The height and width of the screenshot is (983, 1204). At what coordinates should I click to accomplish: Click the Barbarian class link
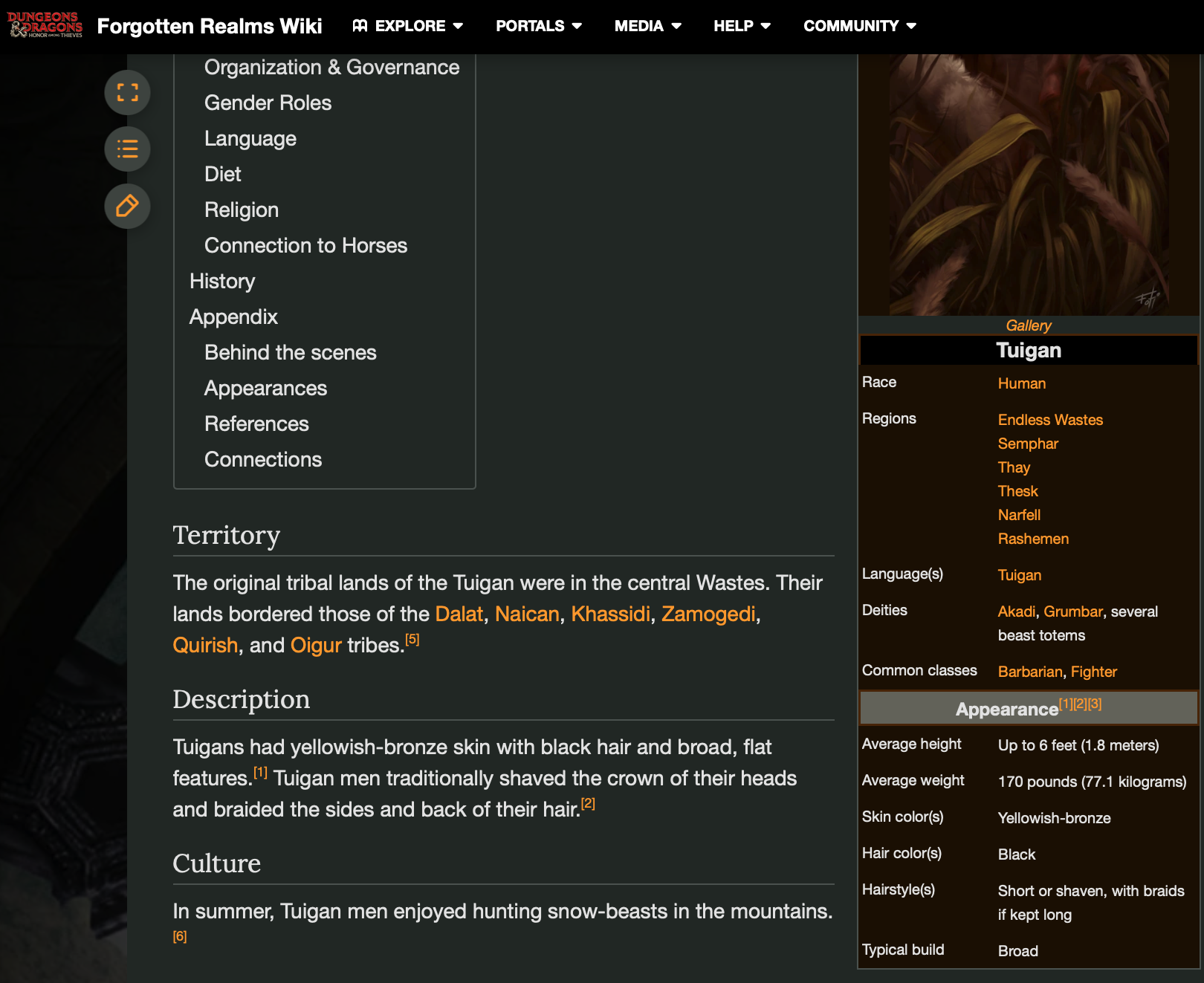pyautogui.click(x=1029, y=672)
